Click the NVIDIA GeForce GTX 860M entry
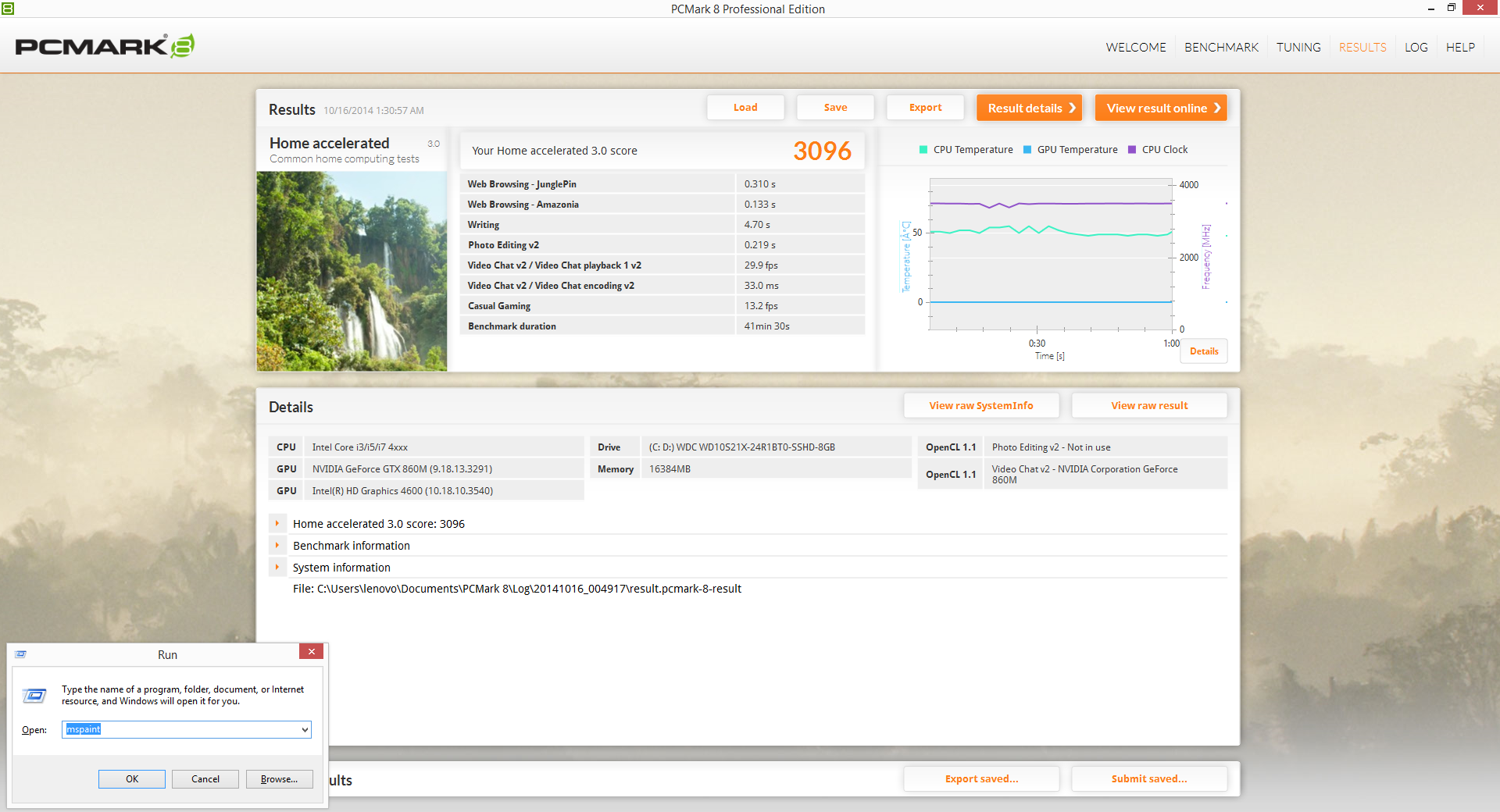 [443, 469]
